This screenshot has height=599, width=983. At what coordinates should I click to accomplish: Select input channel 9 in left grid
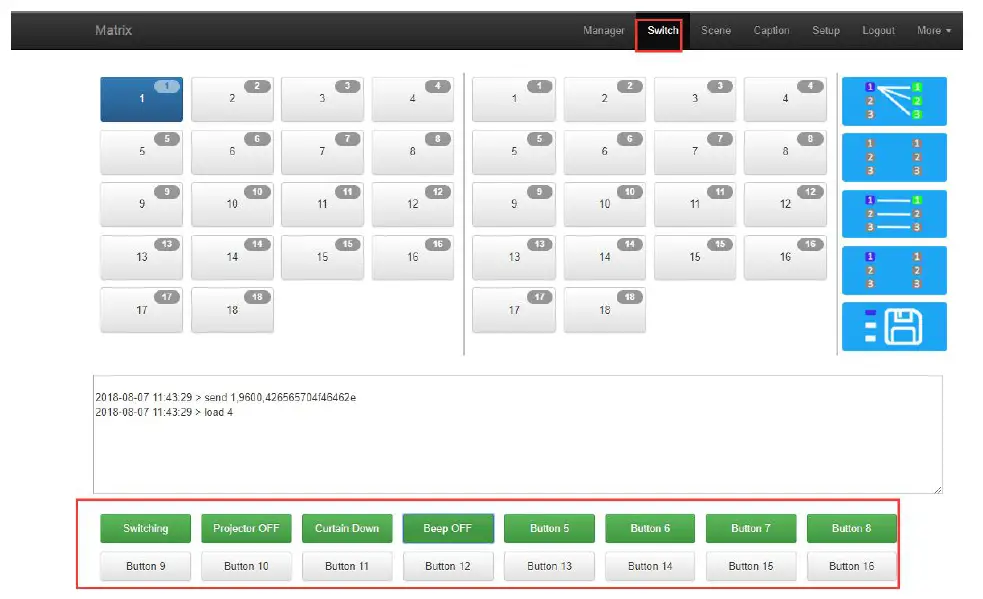tap(142, 204)
